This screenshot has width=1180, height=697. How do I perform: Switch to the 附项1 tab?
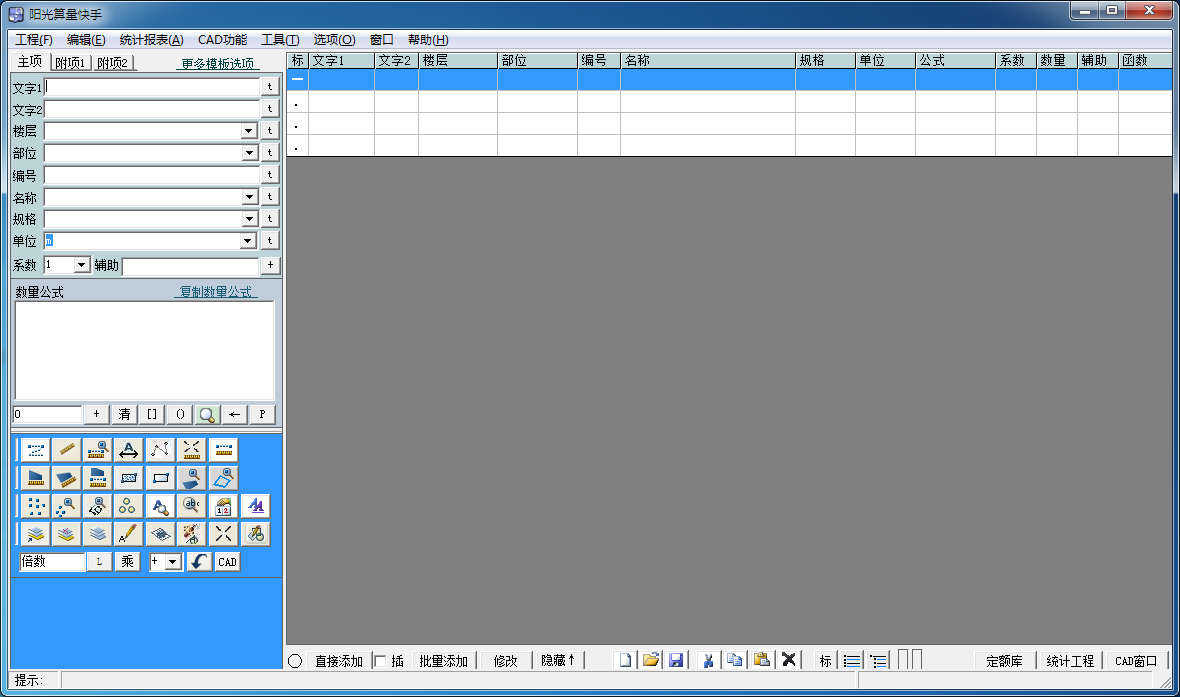tap(70, 62)
